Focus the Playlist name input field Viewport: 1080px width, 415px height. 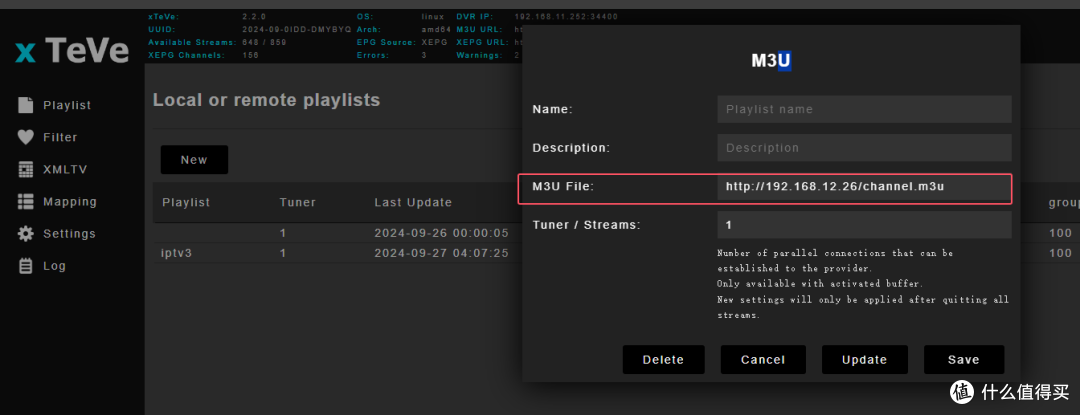click(x=864, y=109)
